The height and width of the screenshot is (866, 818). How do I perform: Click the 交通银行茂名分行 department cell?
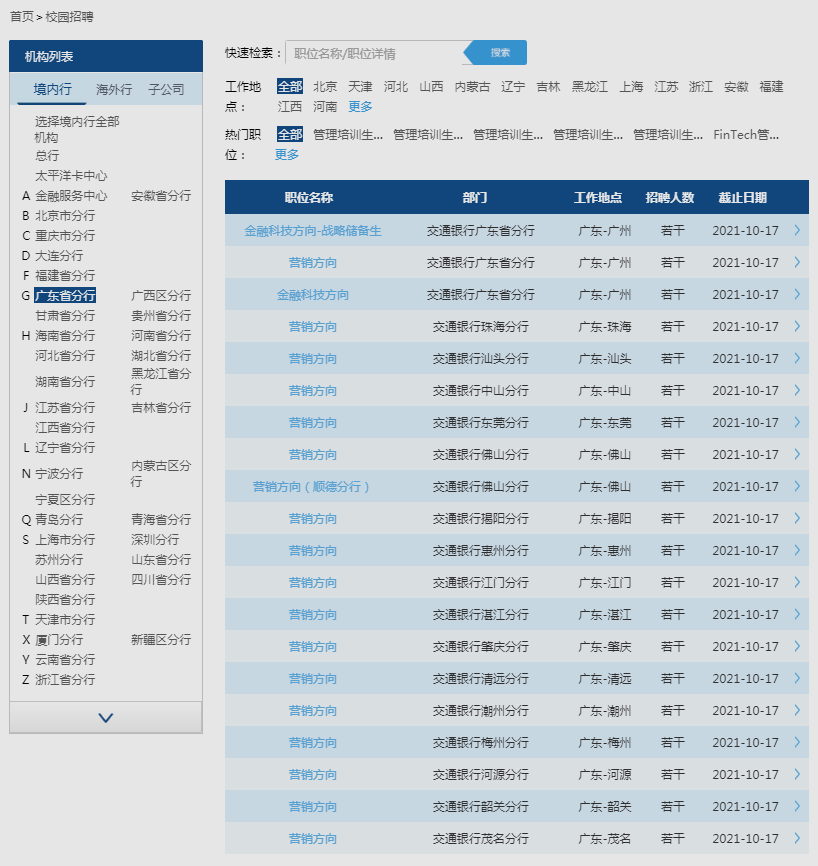[x=481, y=839]
